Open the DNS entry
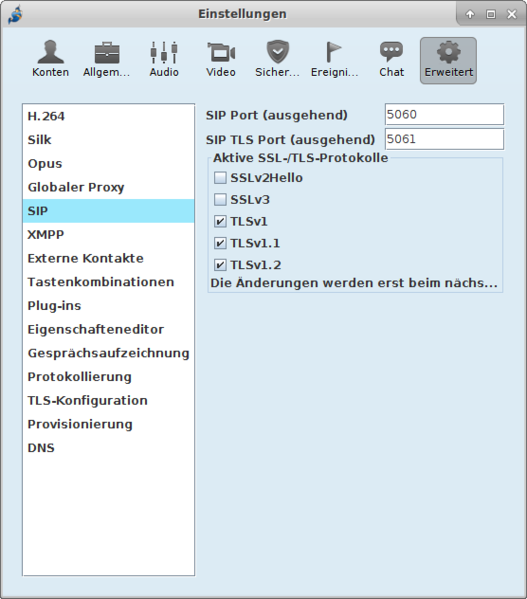The width and height of the screenshot is (527, 599). [x=108, y=448]
